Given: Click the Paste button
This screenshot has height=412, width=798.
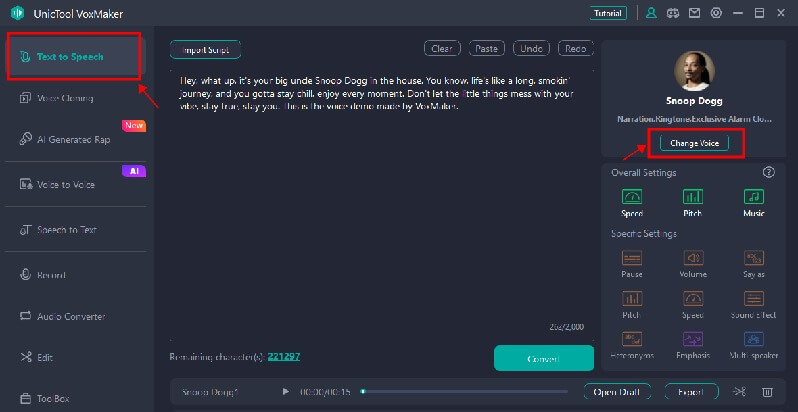Looking at the screenshot, I should [487, 48].
